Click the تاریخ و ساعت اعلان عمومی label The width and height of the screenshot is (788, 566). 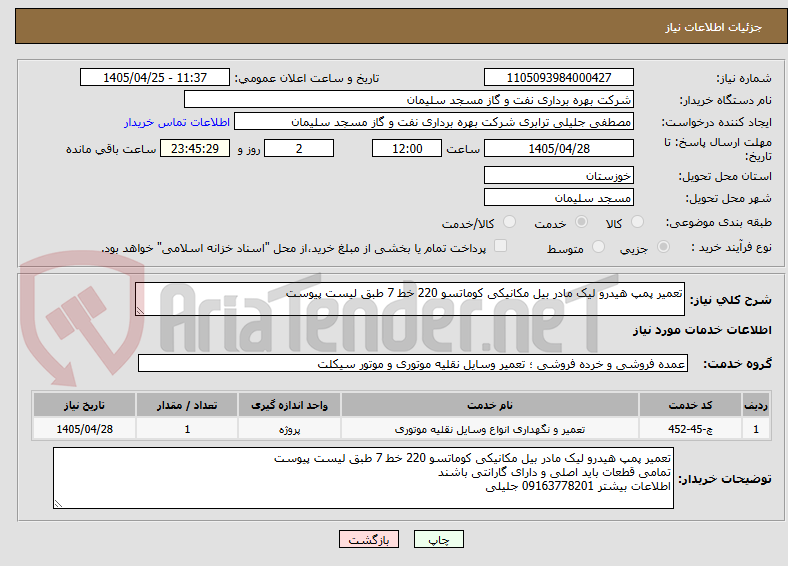pyautogui.click(x=307, y=78)
